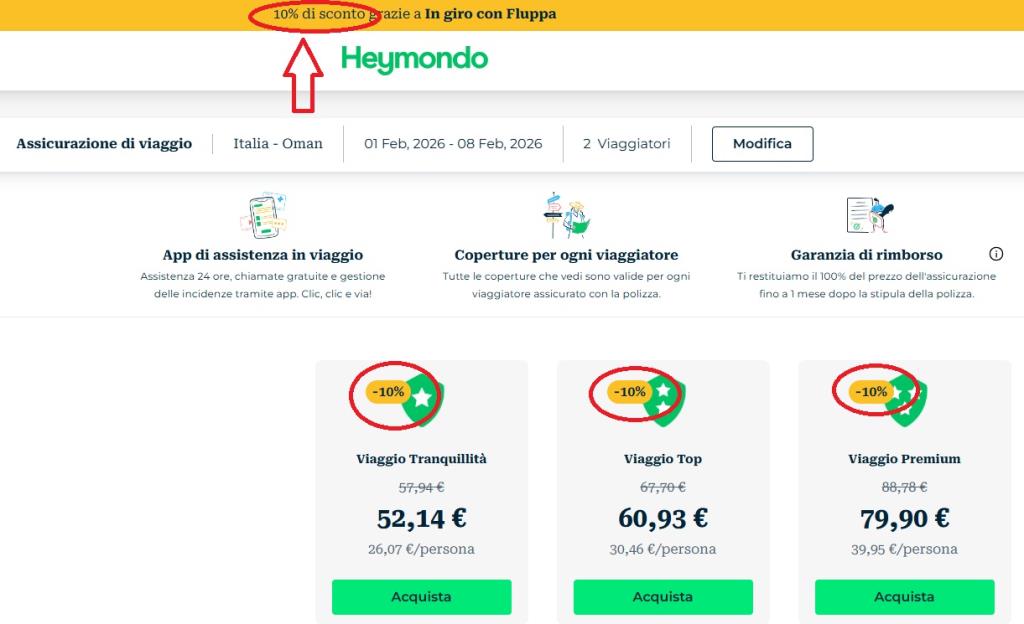Click Acquista under Viaggio Premium
The height and width of the screenshot is (624, 1024).
903,596
